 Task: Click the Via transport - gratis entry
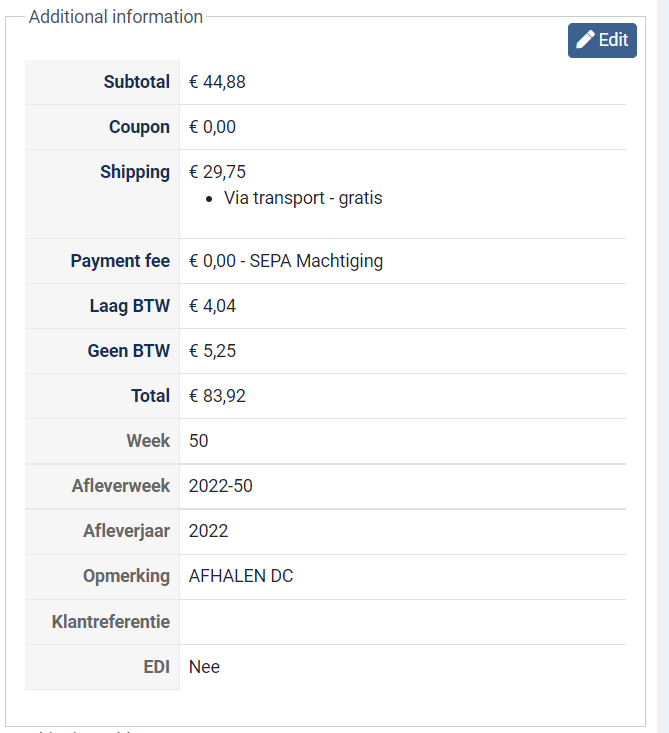(303, 198)
